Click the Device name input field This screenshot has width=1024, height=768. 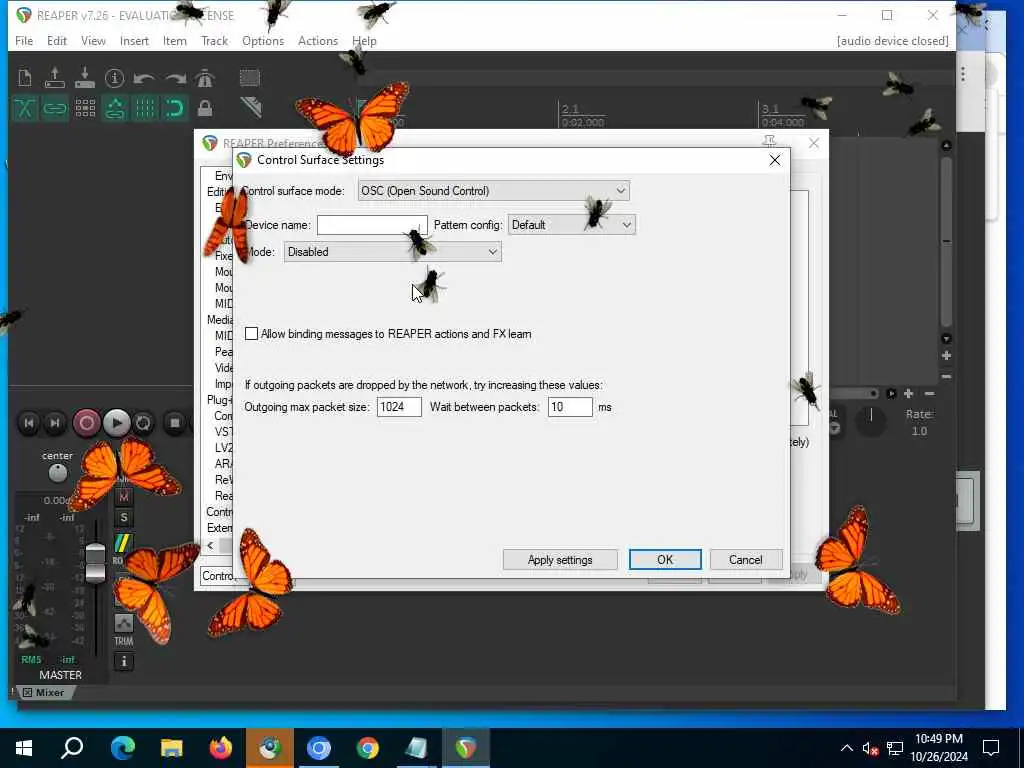click(372, 225)
